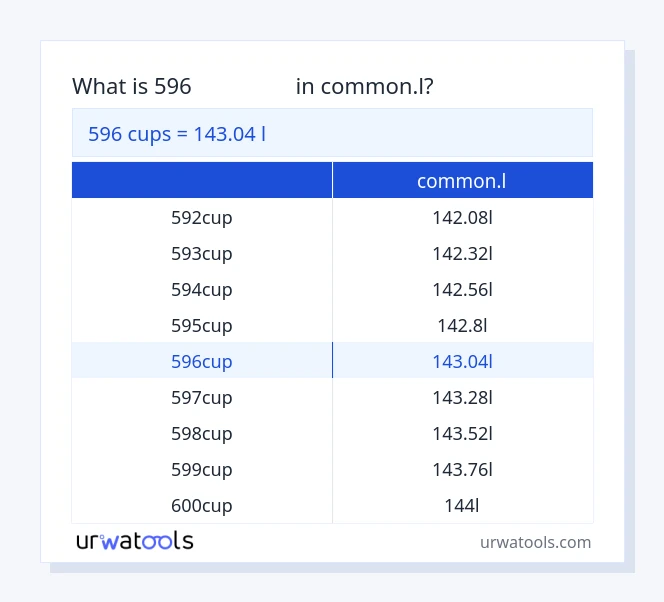Viewport: 664px width, 602px height.
Task: Open the urwatools.com link
Action: point(535,542)
